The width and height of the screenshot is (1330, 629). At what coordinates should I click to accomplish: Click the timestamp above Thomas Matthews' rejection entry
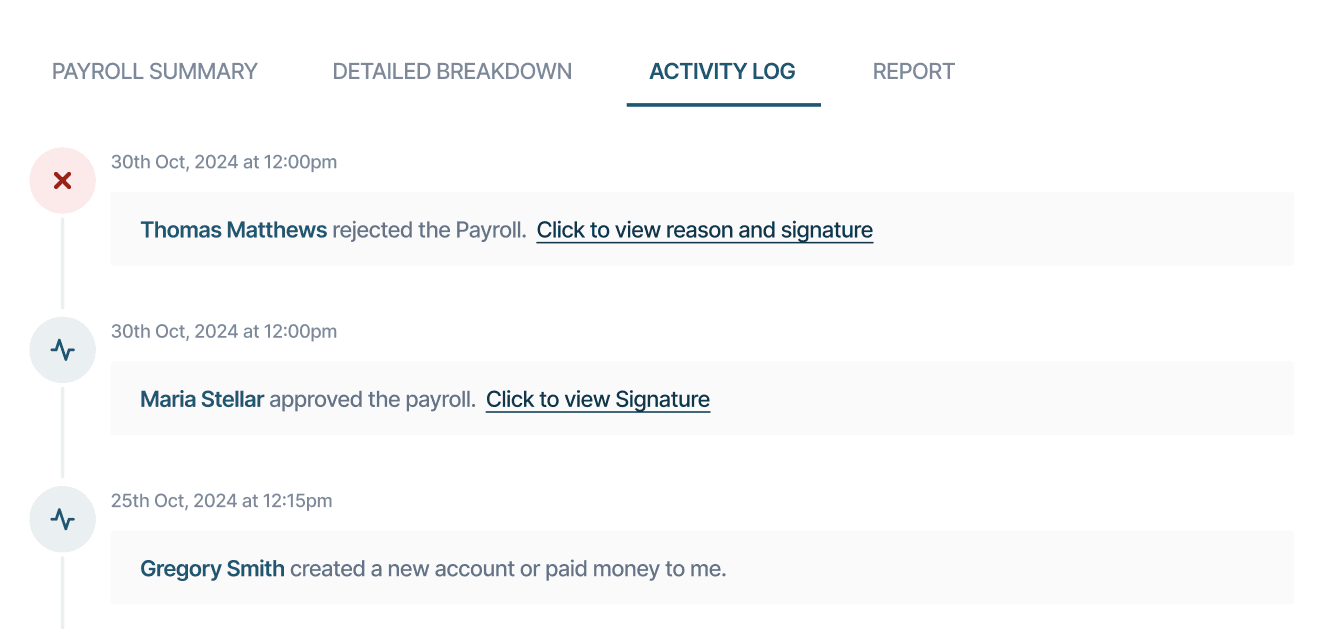coord(224,162)
